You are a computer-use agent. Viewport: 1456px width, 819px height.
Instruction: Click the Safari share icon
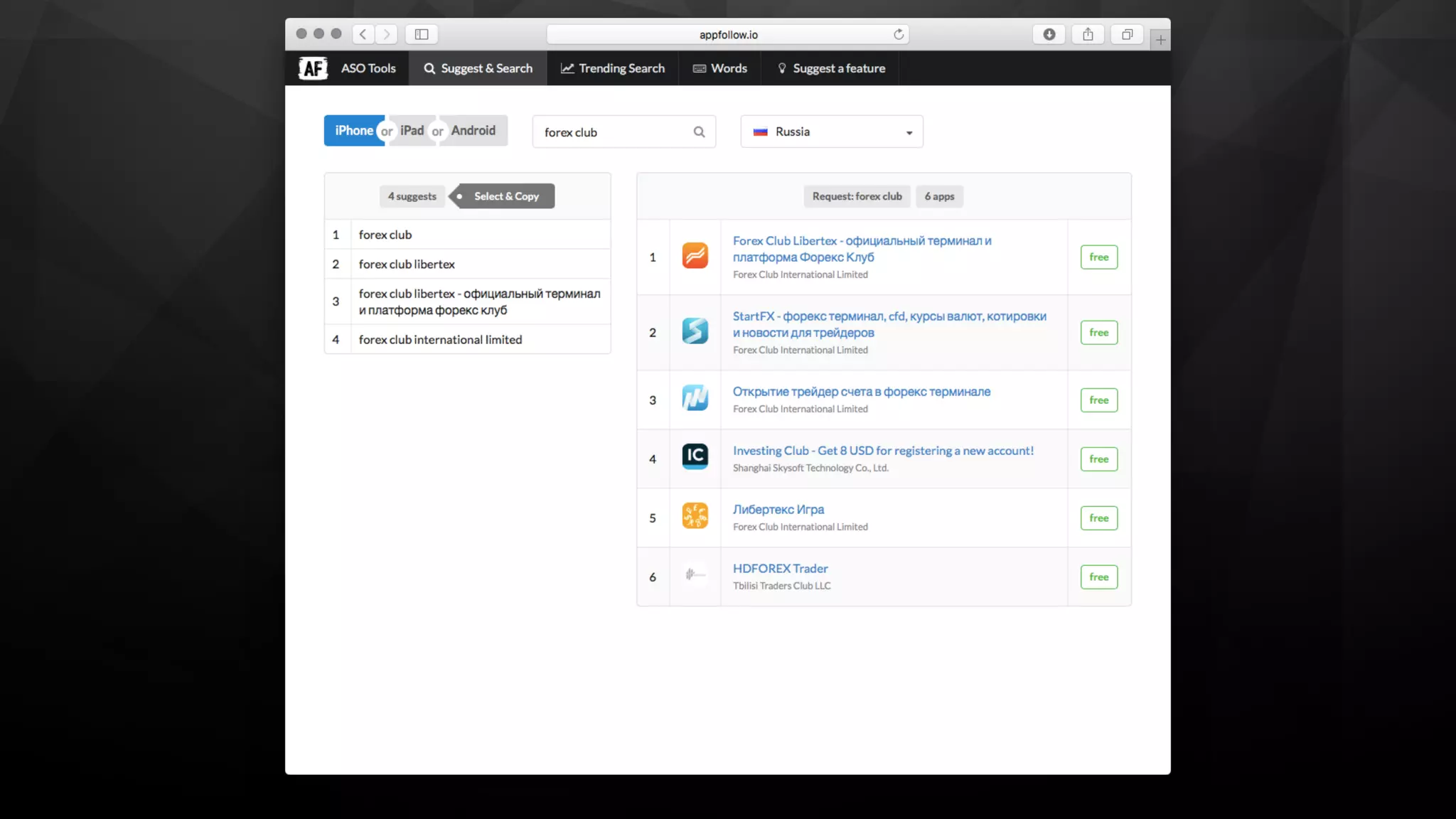pos(1088,34)
